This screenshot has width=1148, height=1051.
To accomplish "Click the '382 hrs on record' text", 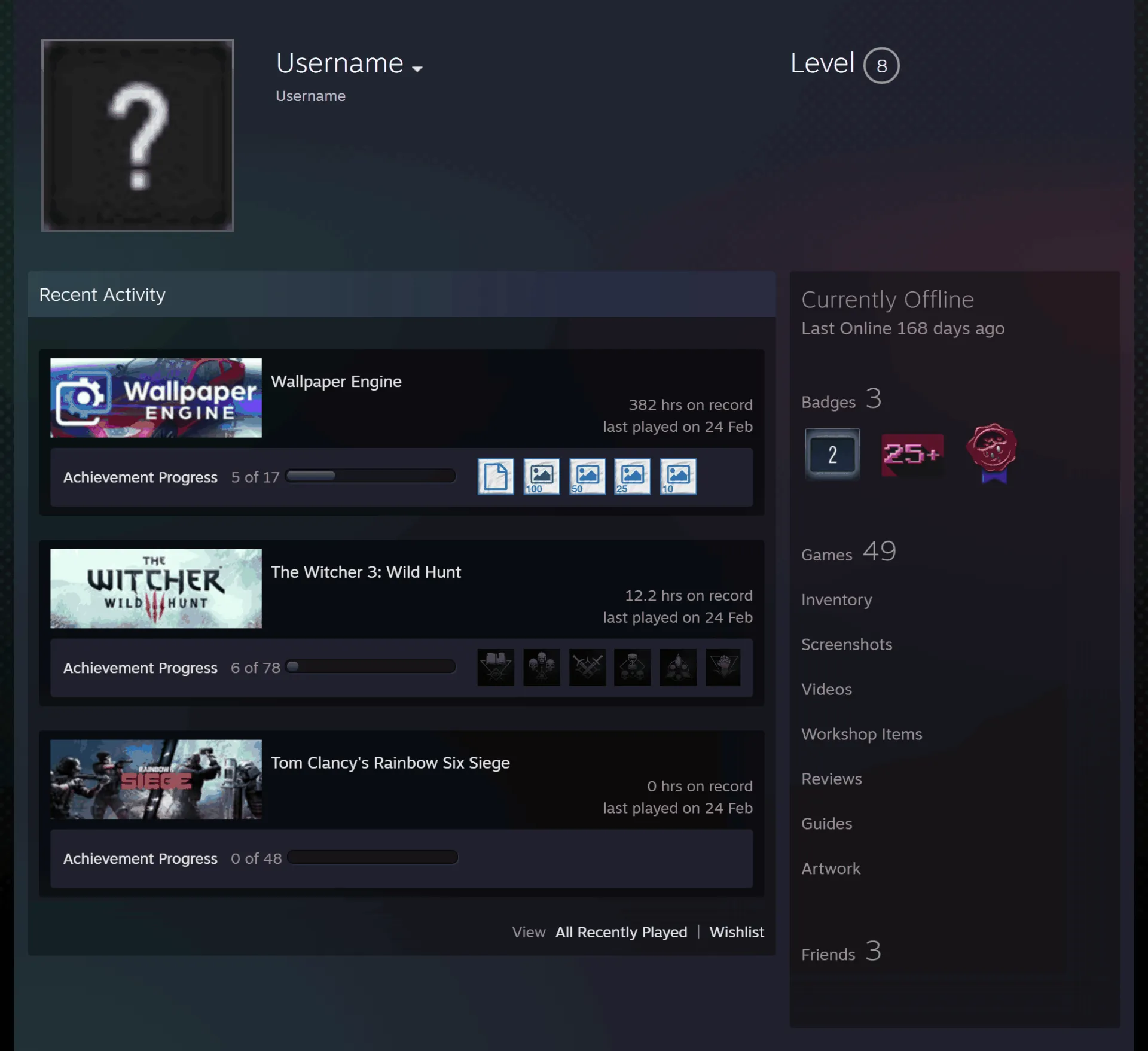I will (x=691, y=405).
